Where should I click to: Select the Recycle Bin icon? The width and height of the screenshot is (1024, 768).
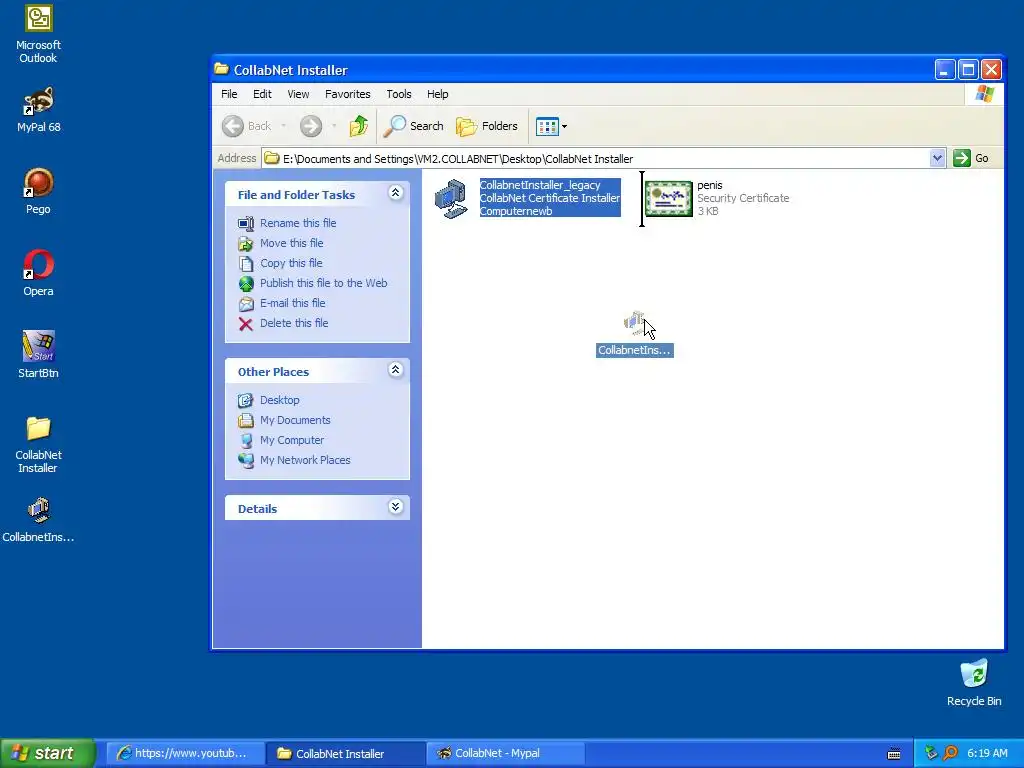(974, 683)
